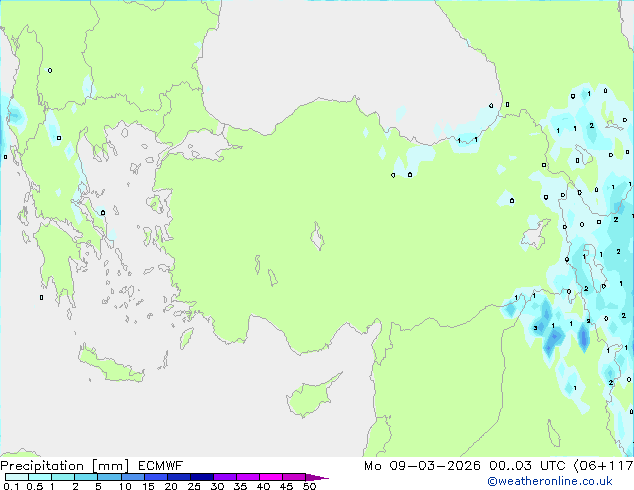This screenshot has height=490, width=634.
Task: Click the above-50 mm legend arrow tip
Action: coord(317,477)
